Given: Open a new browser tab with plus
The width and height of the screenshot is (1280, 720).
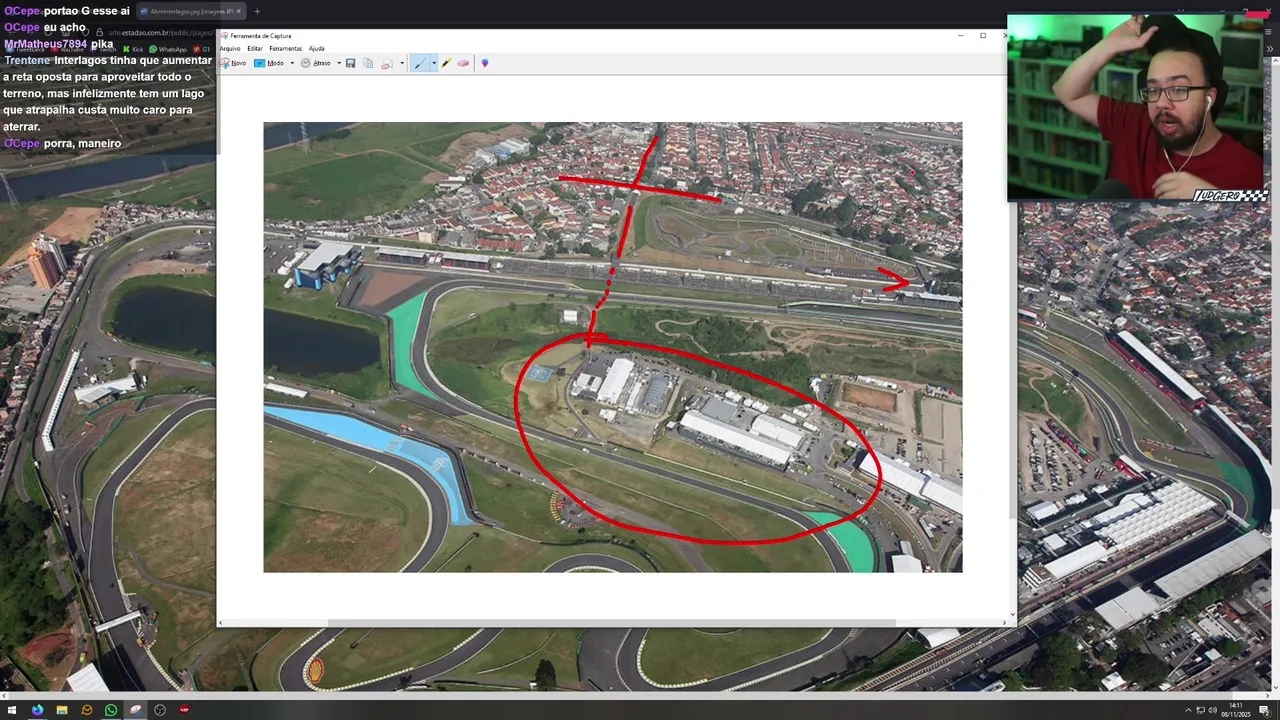Looking at the screenshot, I should pos(257,11).
